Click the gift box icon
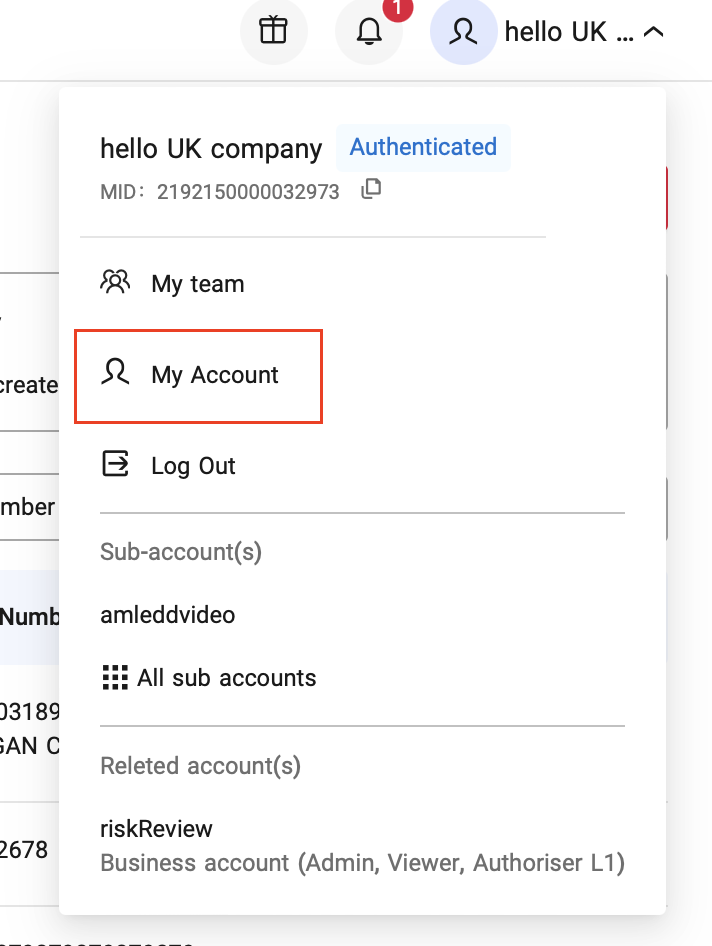 tap(273, 32)
